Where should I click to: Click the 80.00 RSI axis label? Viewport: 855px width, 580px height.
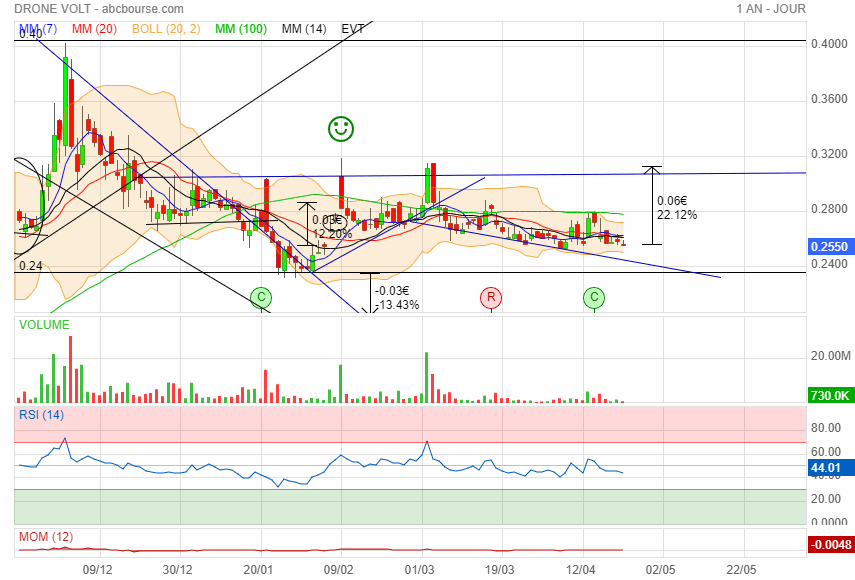tap(826, 428)
